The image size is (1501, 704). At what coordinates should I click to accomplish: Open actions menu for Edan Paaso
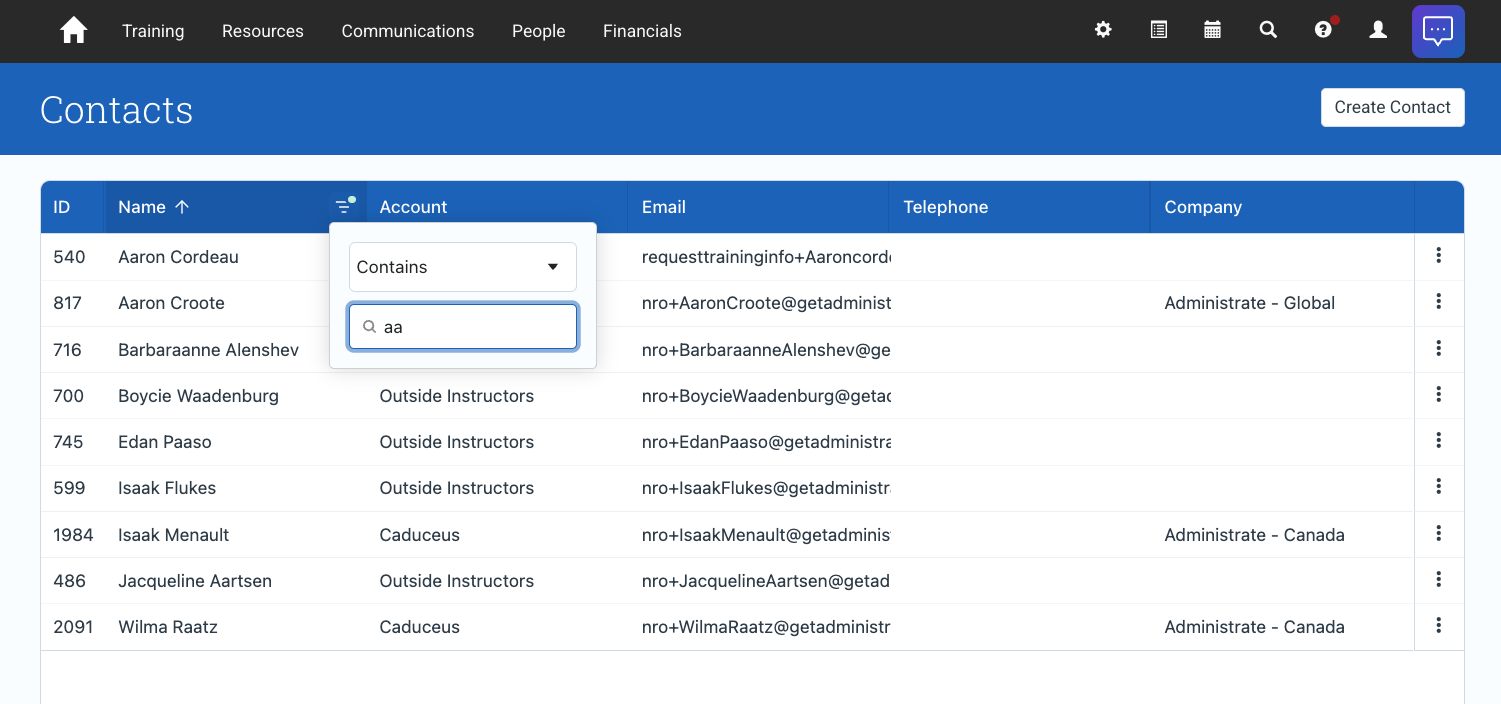[x=1439, y=441]
